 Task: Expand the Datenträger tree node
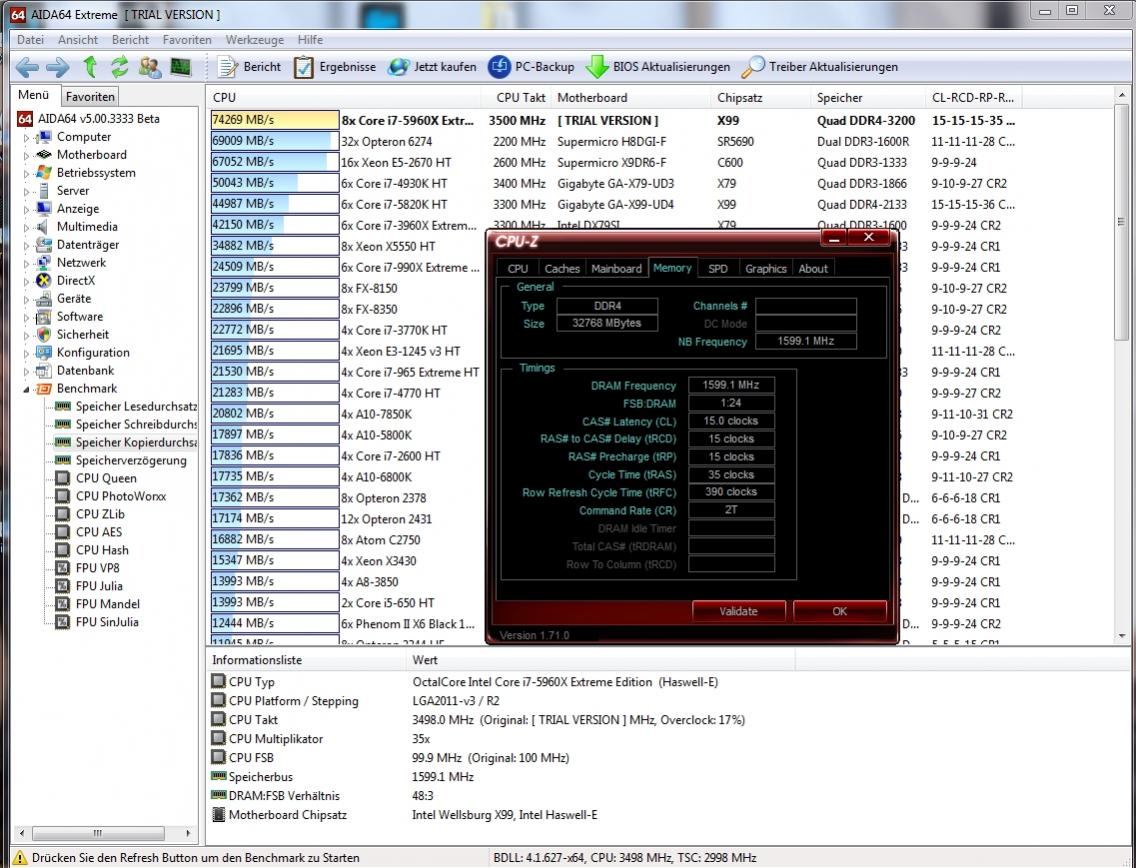coord(27,245)
